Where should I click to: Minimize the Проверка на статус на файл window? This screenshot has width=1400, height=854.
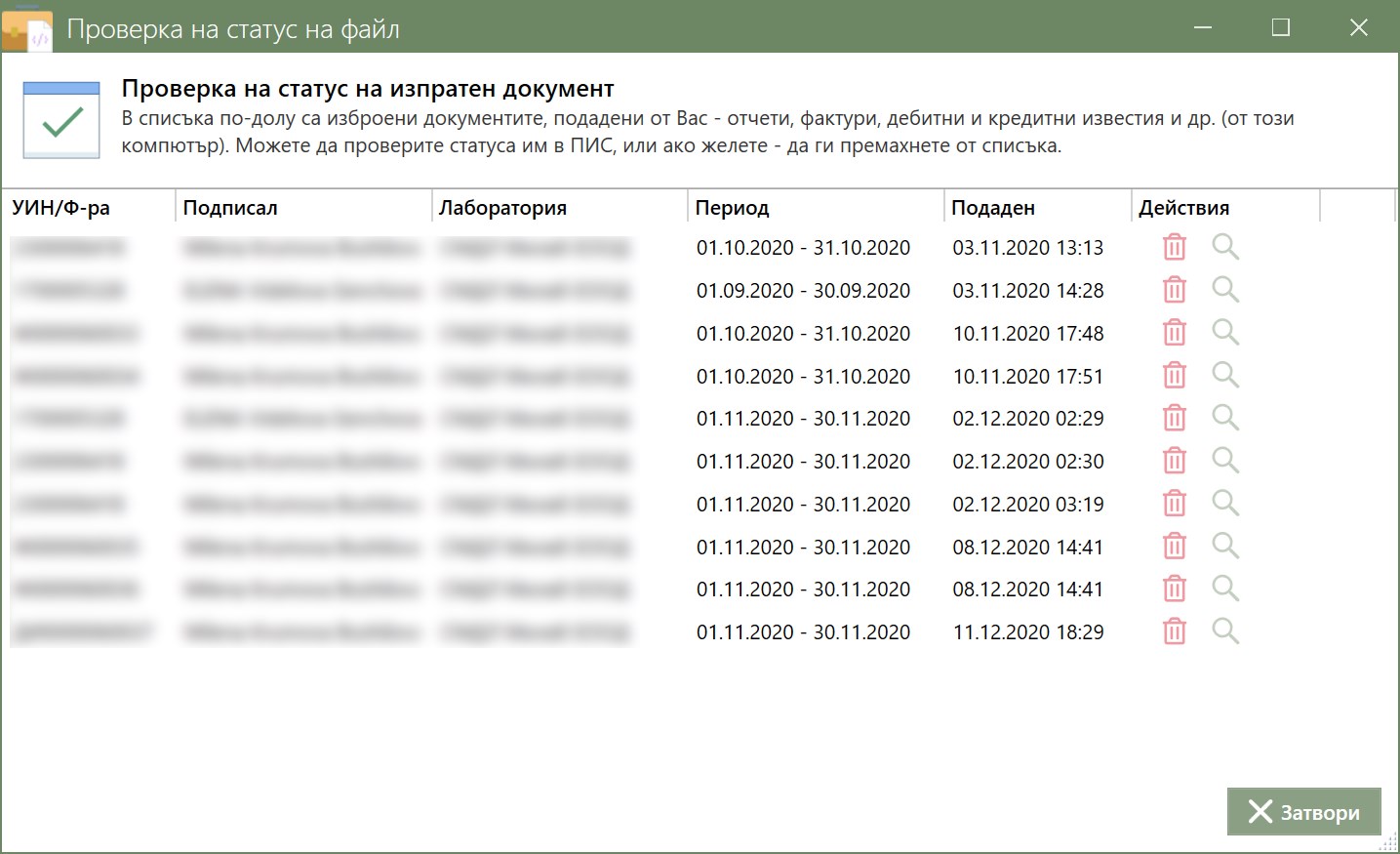[1203, 27]
